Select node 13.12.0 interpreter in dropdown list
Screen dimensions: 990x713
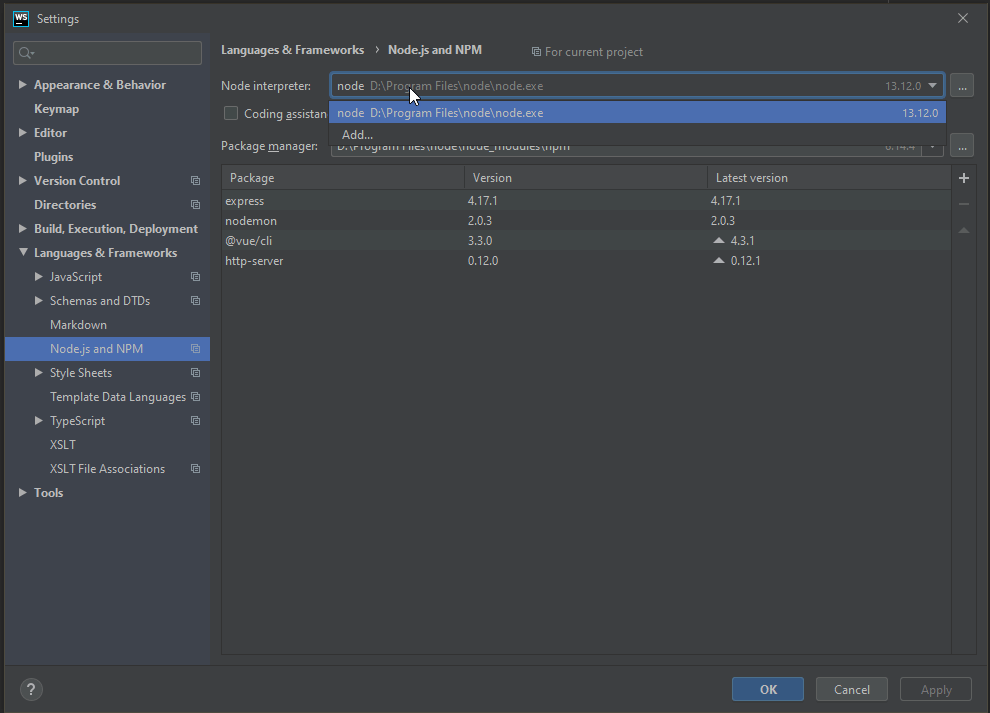coord(638,113)
